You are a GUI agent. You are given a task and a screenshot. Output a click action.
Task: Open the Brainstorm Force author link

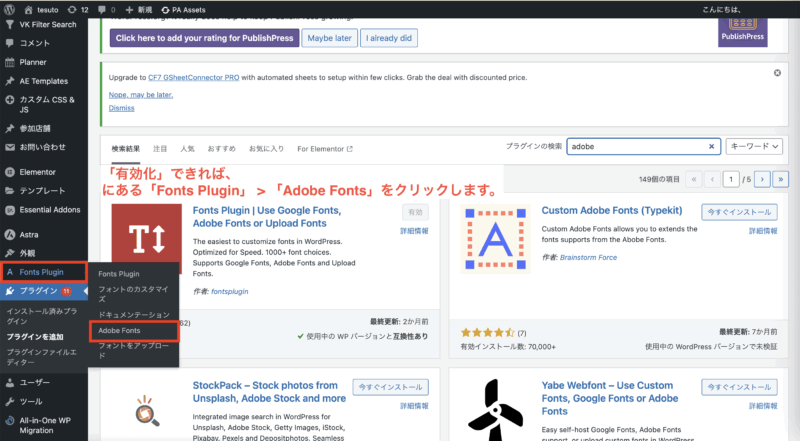pyautogui.click(x=588, y=257)
